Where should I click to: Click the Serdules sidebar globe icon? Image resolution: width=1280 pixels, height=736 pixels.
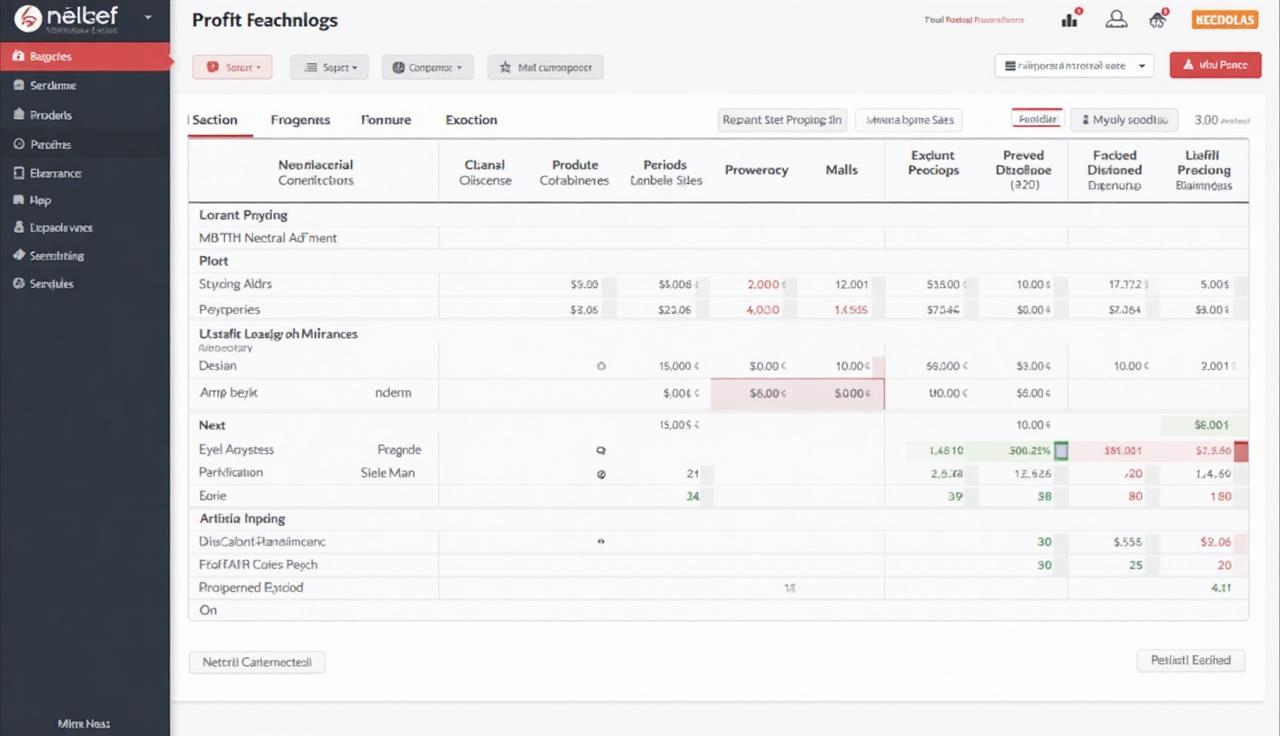[x=19, y=284]
